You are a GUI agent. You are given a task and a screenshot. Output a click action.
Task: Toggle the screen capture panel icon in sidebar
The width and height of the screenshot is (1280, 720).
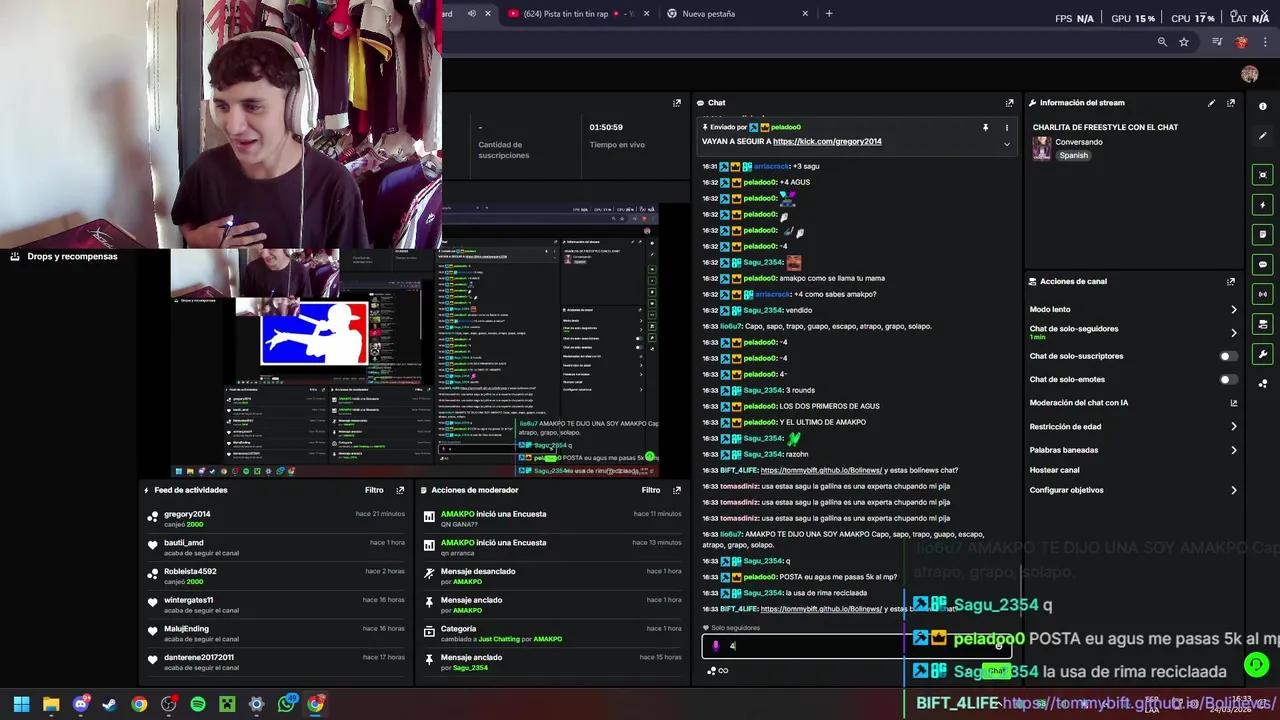pos(1263,175)
